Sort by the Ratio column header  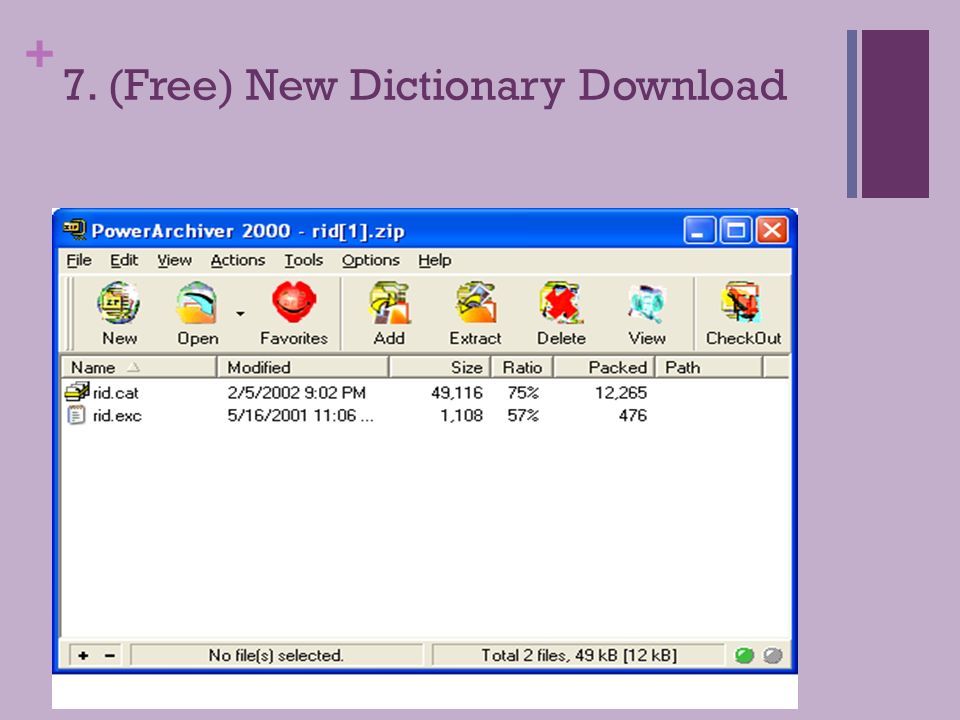point(522,367)
